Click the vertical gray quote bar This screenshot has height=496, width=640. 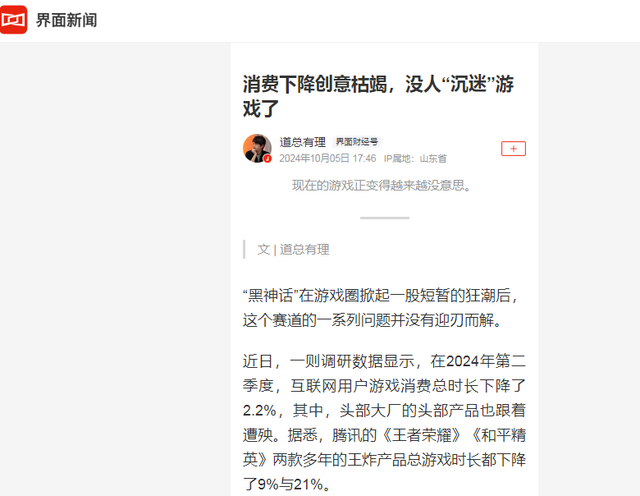(244, 249)
